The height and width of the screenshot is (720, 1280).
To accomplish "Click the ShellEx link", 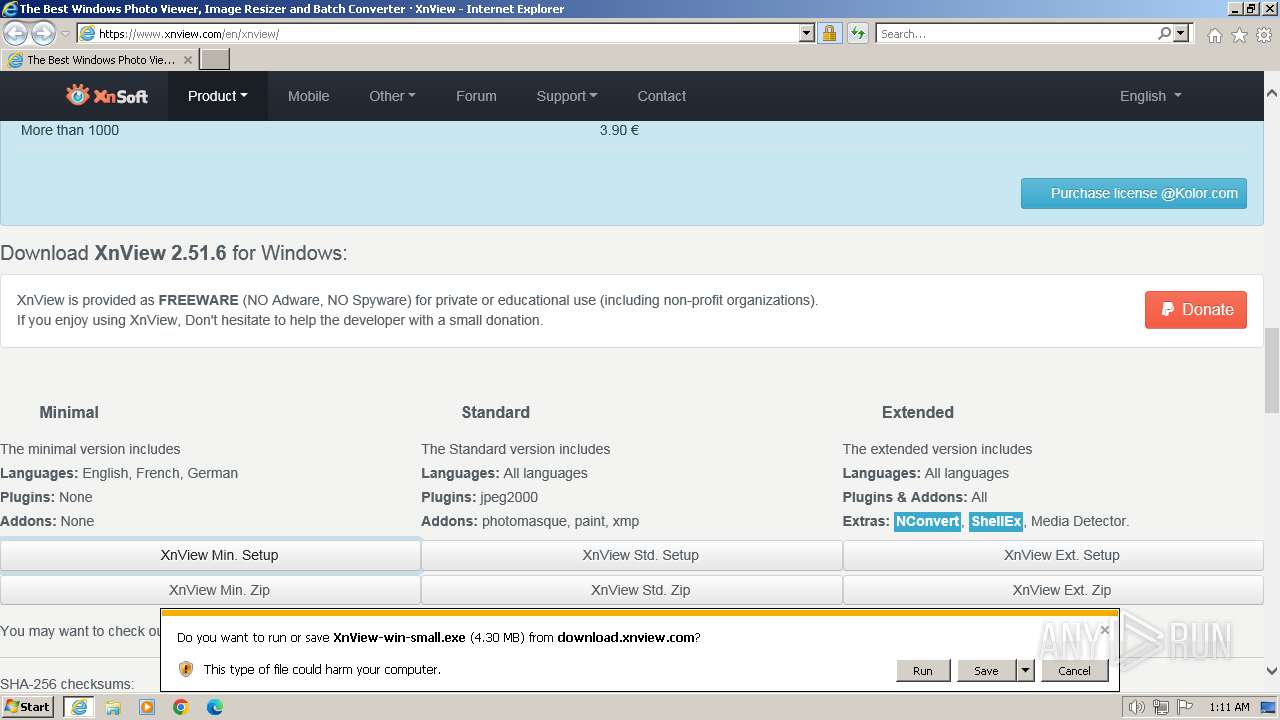I will click(996, 521).
